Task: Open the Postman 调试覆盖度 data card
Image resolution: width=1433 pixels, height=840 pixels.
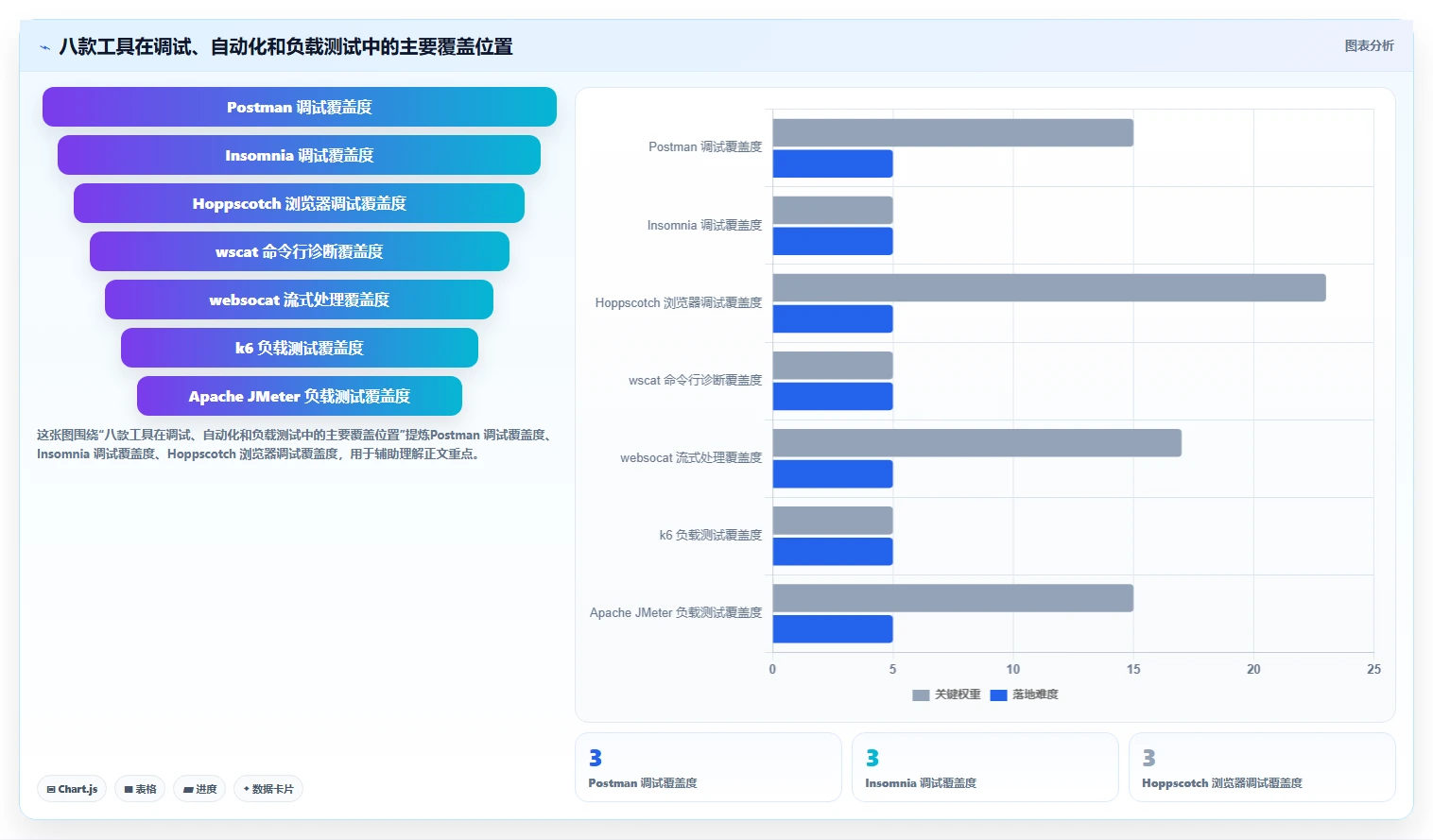Action: click(x=708, y=767)
